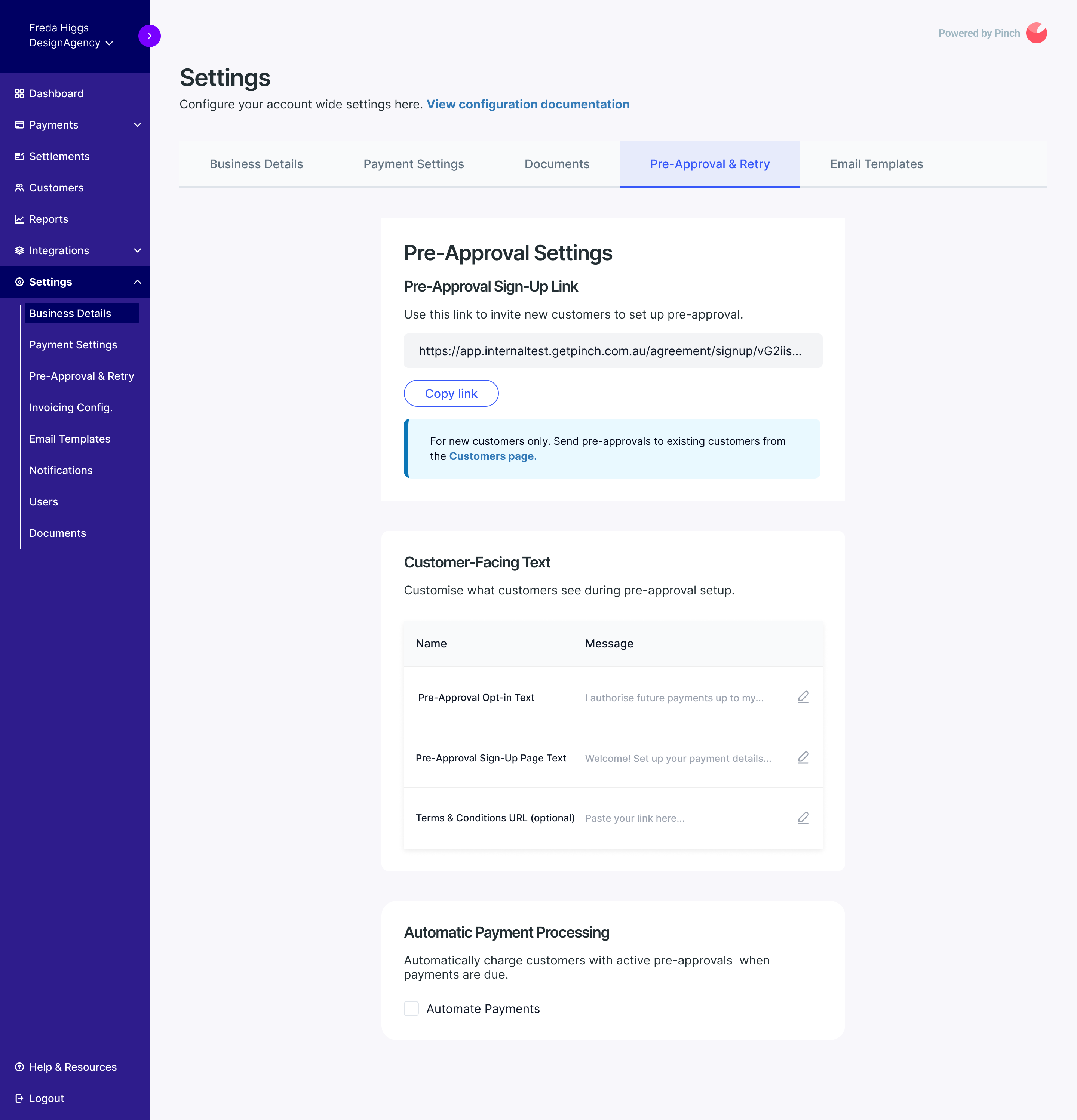Open the DesignAgency account switcher
The width and height of the screenshot is (1077, 1120).
[x=110, y=43]
